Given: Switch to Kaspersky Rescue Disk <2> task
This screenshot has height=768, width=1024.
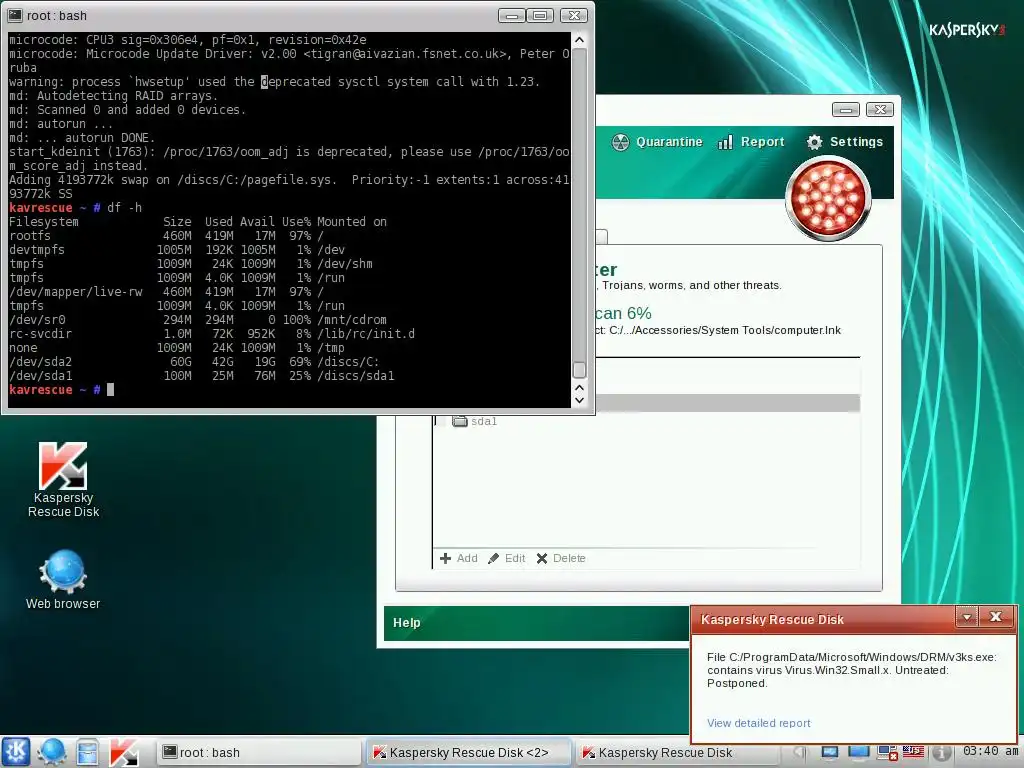Looking at the screenshot, I should (x=468, y=752).
